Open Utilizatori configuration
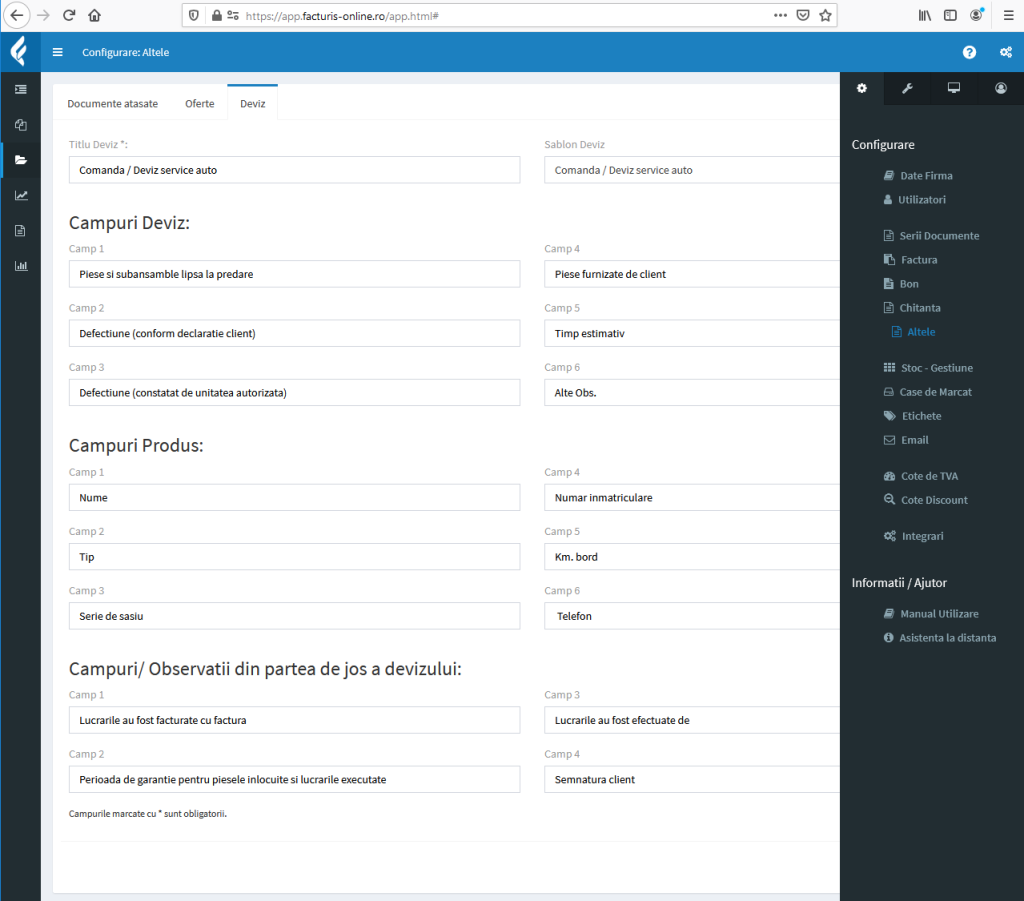The height and width of the screenshot is (901, 1024). 914,200
